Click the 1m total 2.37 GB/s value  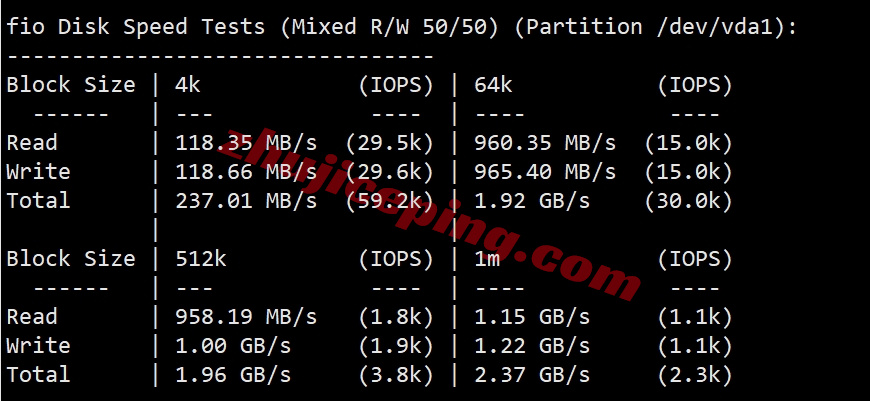[532, 375]
